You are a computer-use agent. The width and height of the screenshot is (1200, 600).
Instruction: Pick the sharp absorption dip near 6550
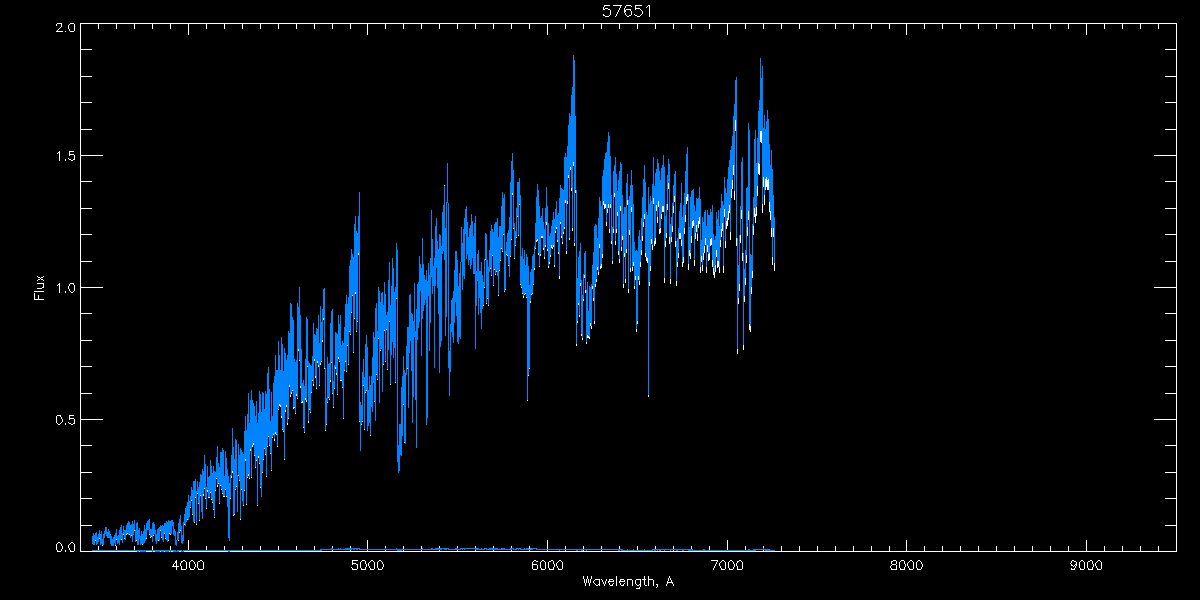(x=648, y=394)
